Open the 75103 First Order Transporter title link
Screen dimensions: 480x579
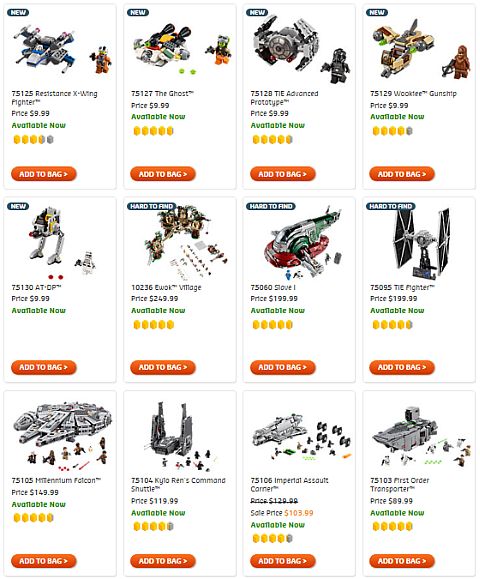click(x=400, y=485)
